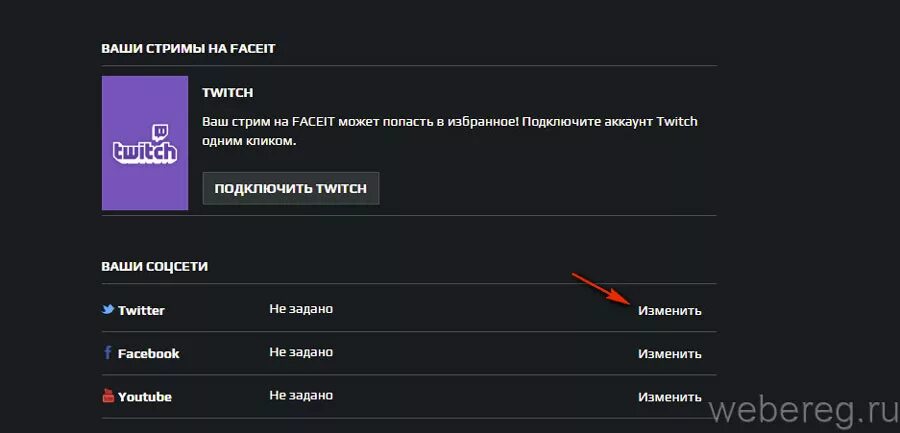Click "Изменить" in the Twitter row
Image resolution: width=900 pixels, height=433 pixels.
click(669, 310)
